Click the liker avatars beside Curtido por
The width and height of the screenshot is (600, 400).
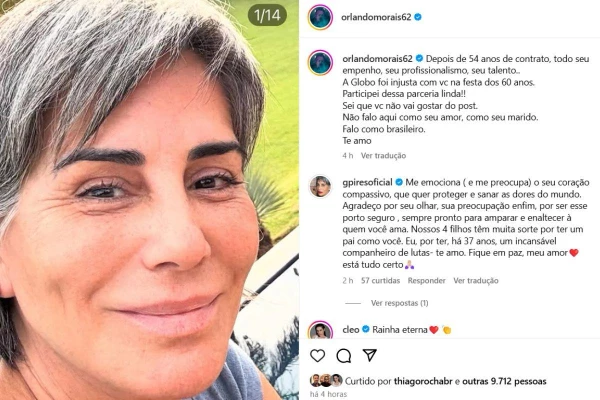click(x=326, y=380)
